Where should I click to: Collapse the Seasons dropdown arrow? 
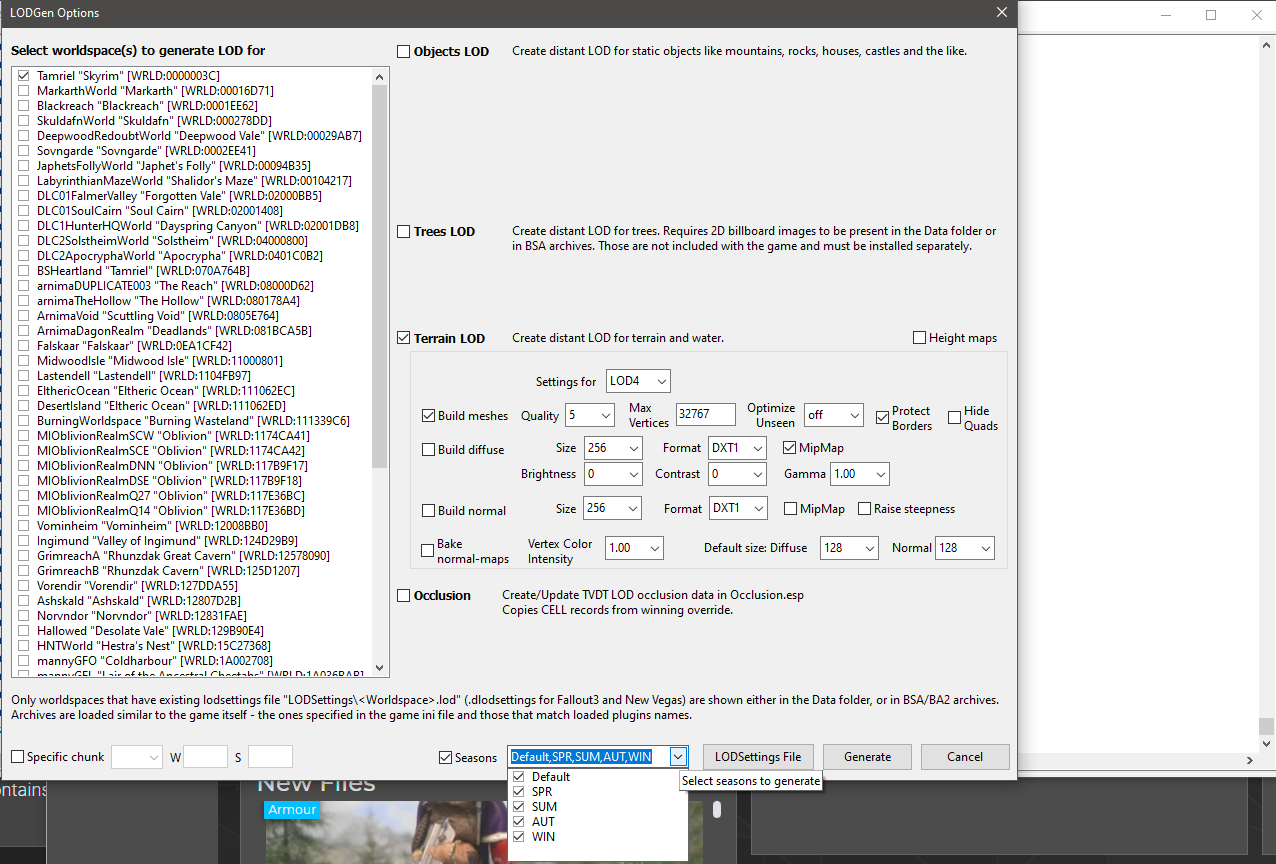coord(678,757)
